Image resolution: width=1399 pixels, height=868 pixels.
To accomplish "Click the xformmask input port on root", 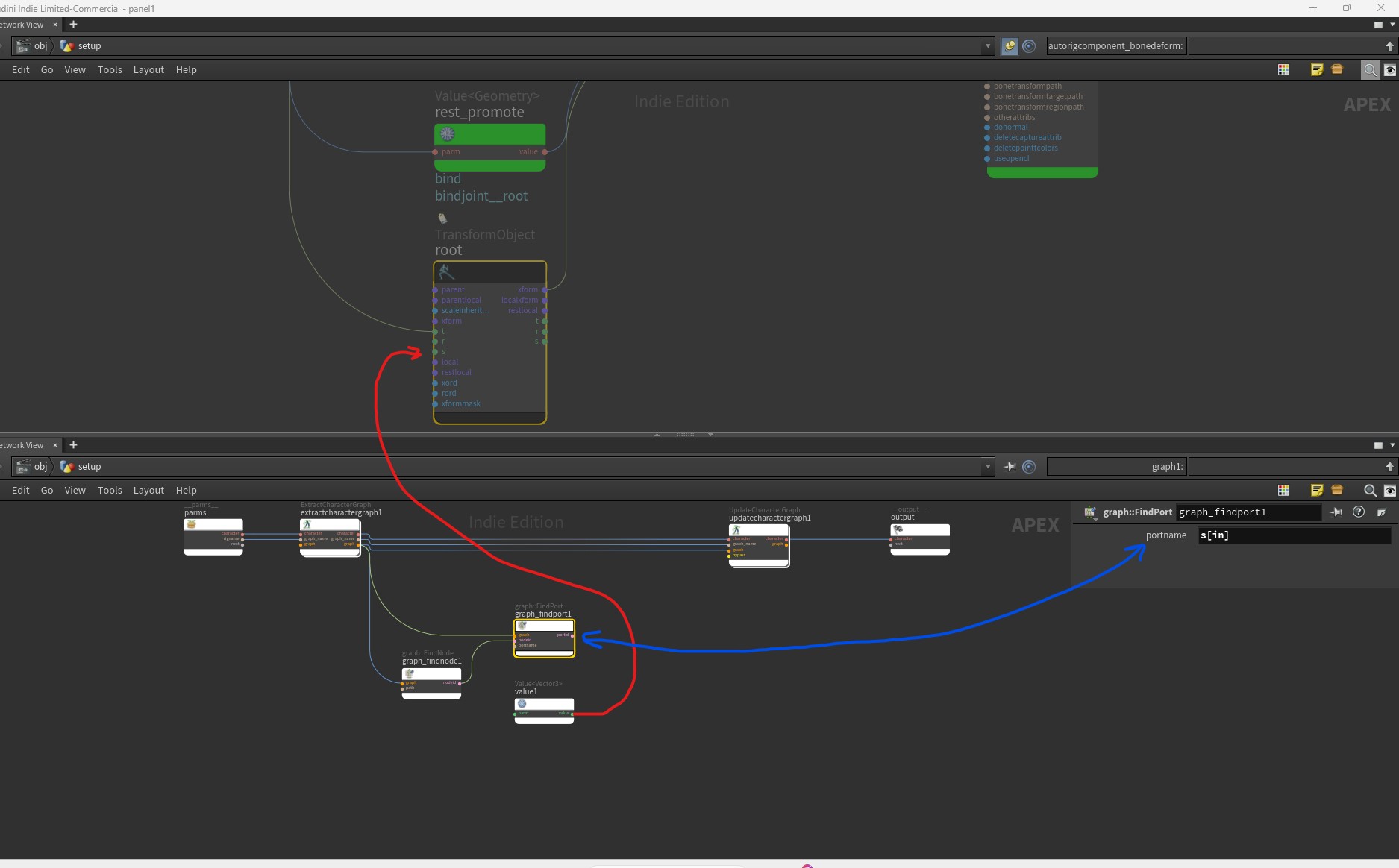I will (x=436, y=404).
